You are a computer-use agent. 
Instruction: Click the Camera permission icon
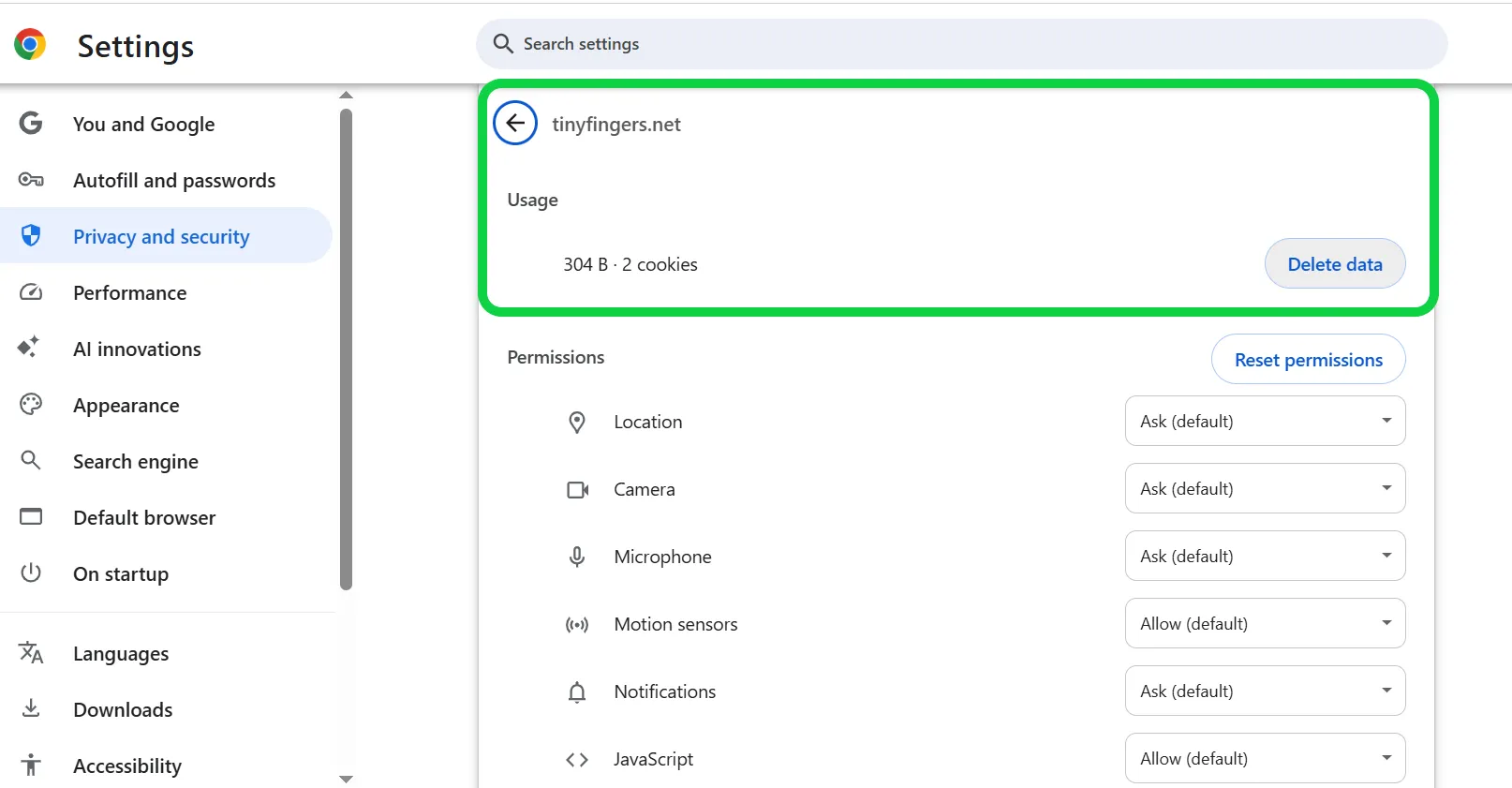pyautogui.click(x=577, y=489)
